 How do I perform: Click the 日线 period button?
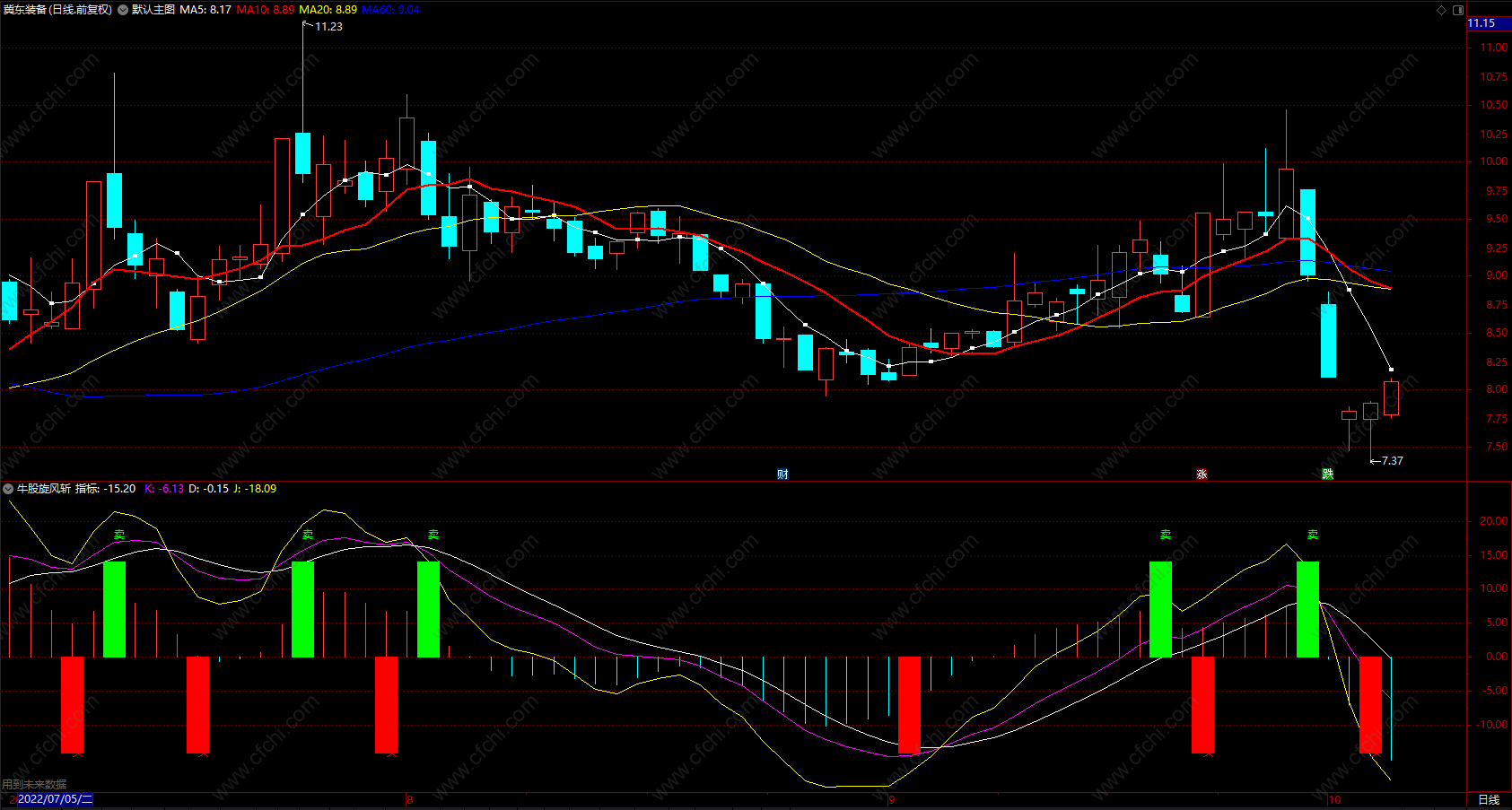coord(1489,799)
